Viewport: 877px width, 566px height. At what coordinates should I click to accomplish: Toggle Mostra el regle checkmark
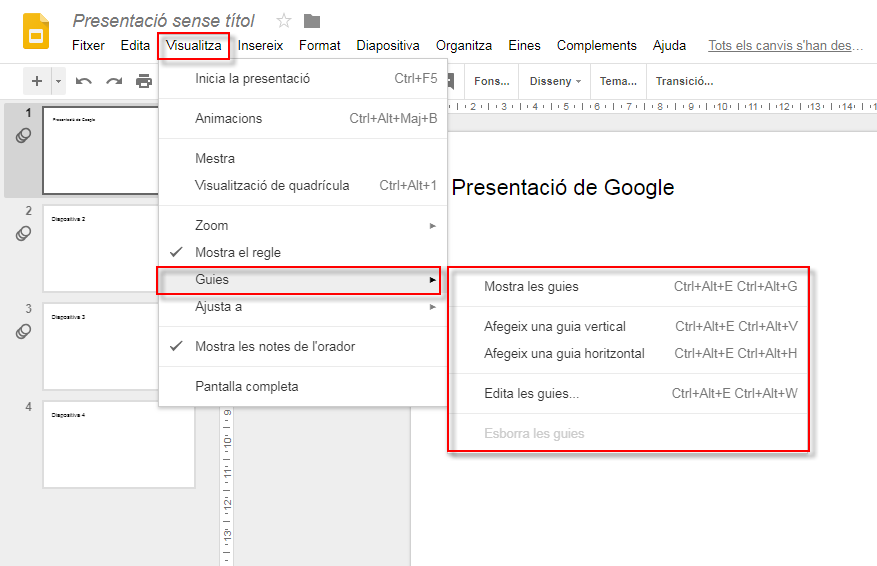point(303,252)
